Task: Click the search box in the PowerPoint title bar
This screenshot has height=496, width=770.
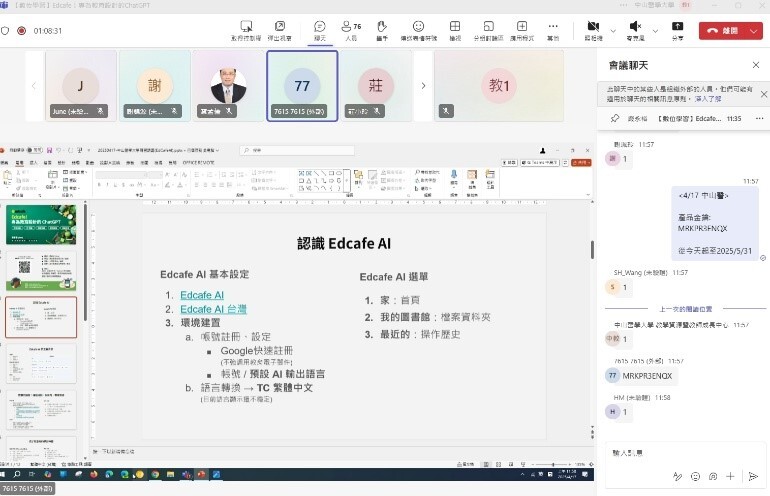Action: (x=297, y=150)
